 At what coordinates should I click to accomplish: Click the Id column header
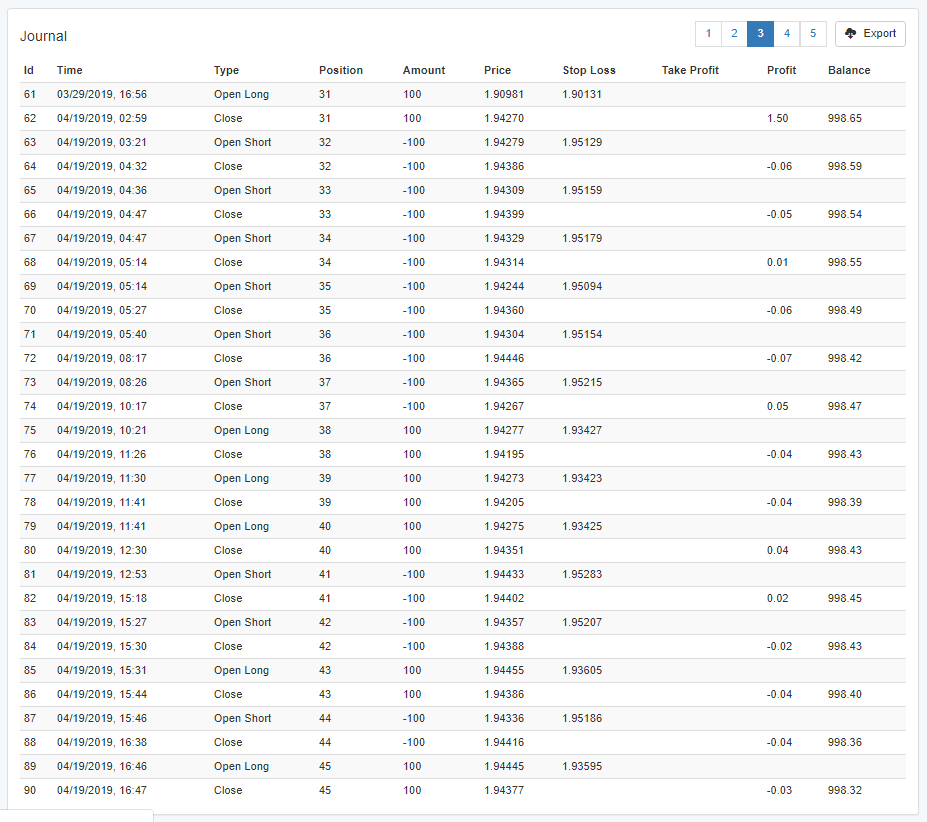pyautogui.click(x=28, y=70)
